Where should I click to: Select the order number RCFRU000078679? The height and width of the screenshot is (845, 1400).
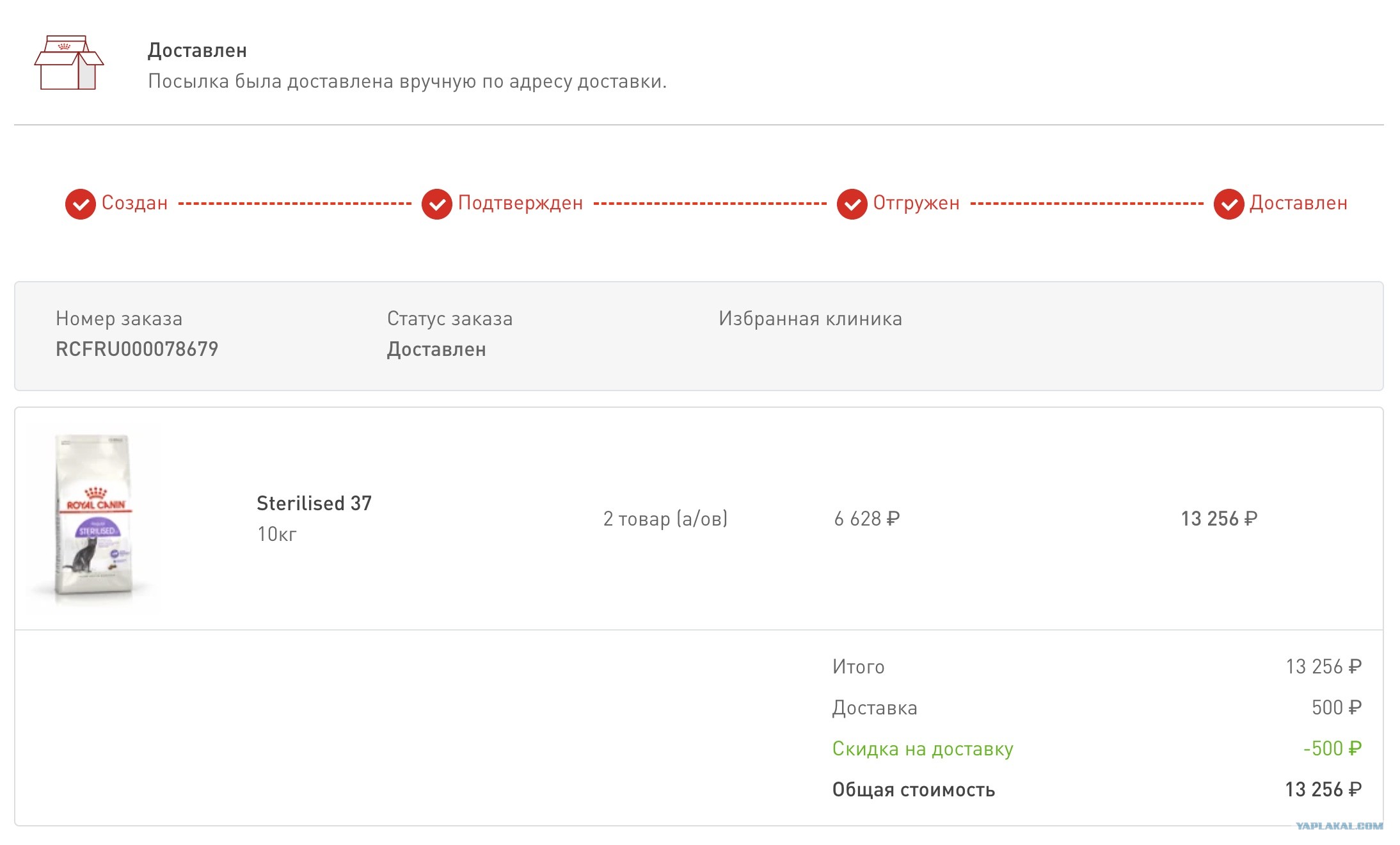click(x=137, y=349)
